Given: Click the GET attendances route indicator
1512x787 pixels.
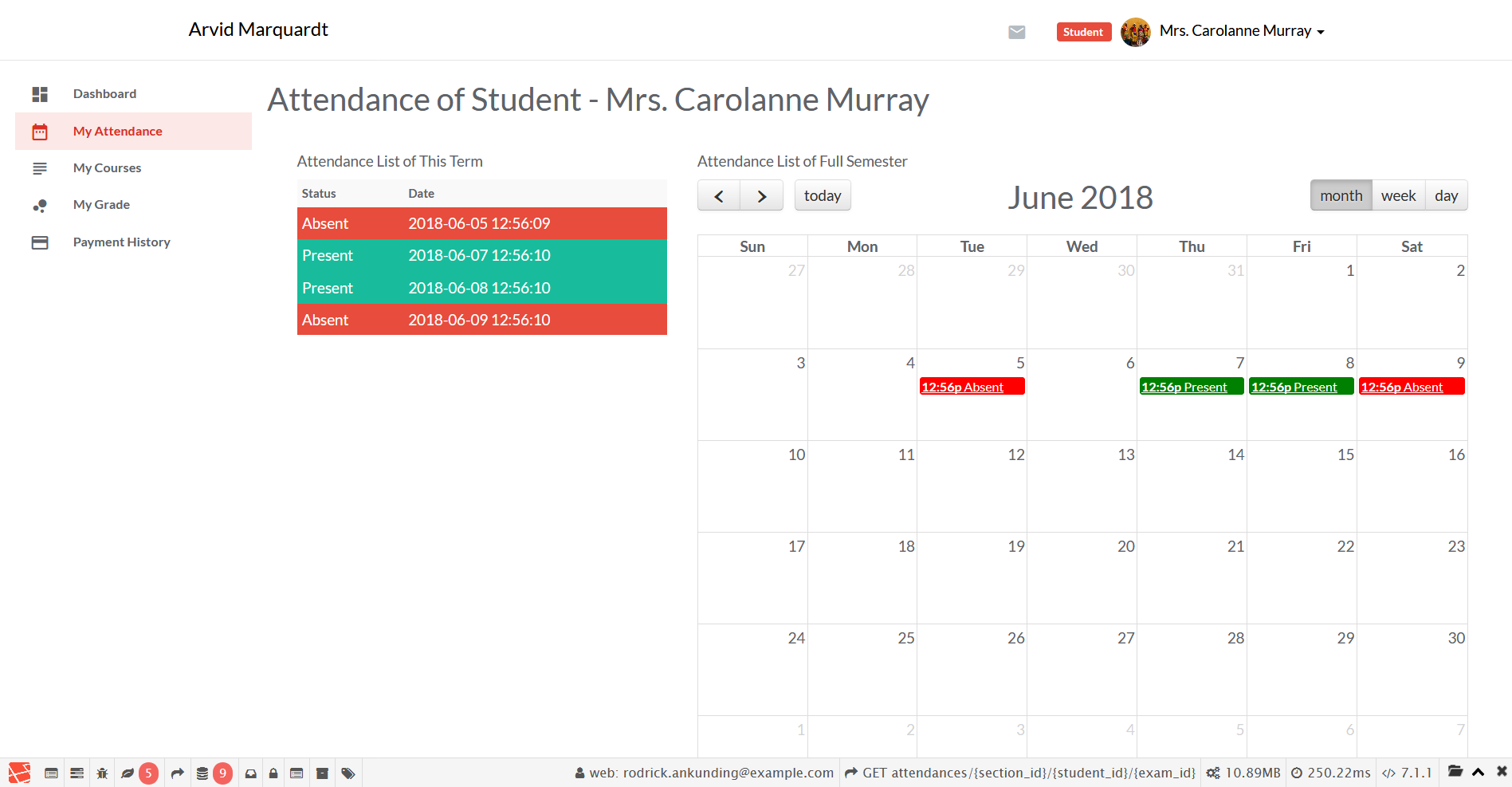Looking at the screenshot, I should point(1020,773).
